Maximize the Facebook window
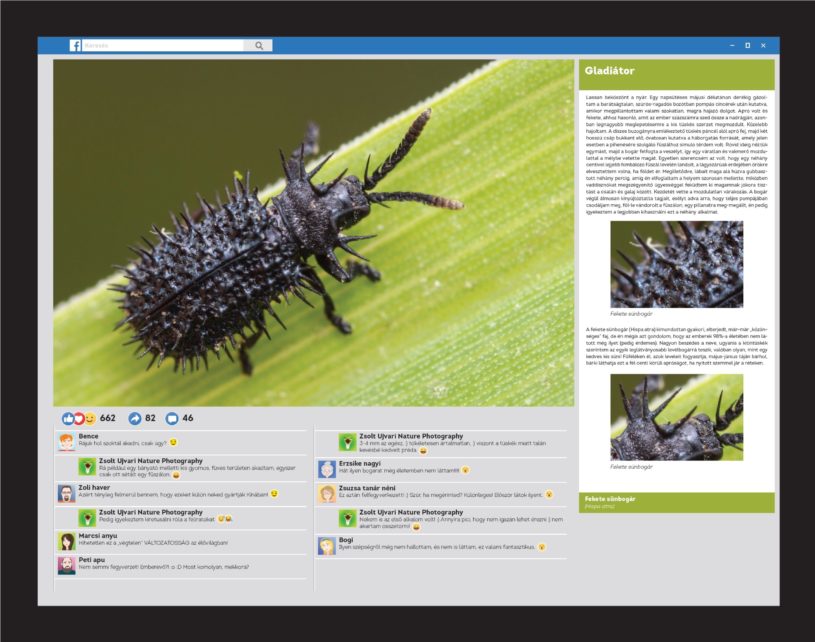This screenshot has width=815, height=642. (x=747, y=45)
